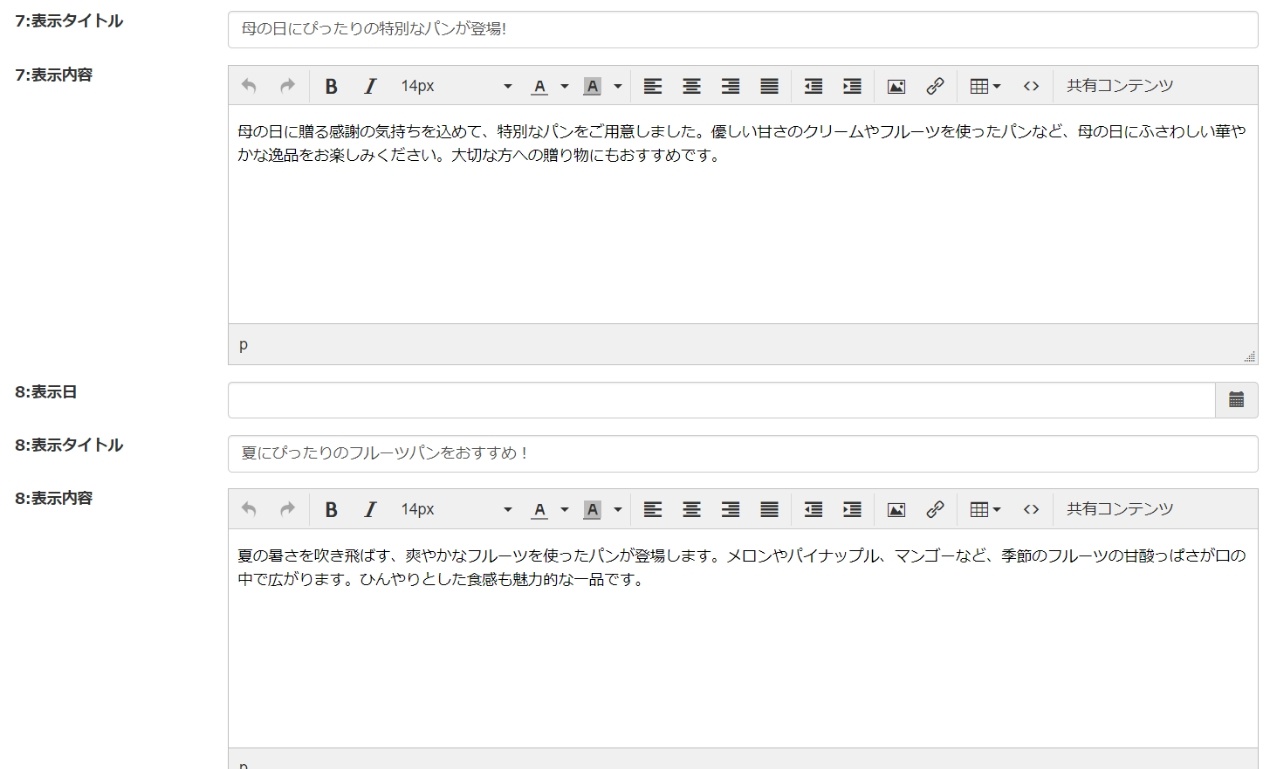This screenshot has height=769, width=1268.
Task: Click the redo arrow in section 8 editor
Action: tap(288, 510)
